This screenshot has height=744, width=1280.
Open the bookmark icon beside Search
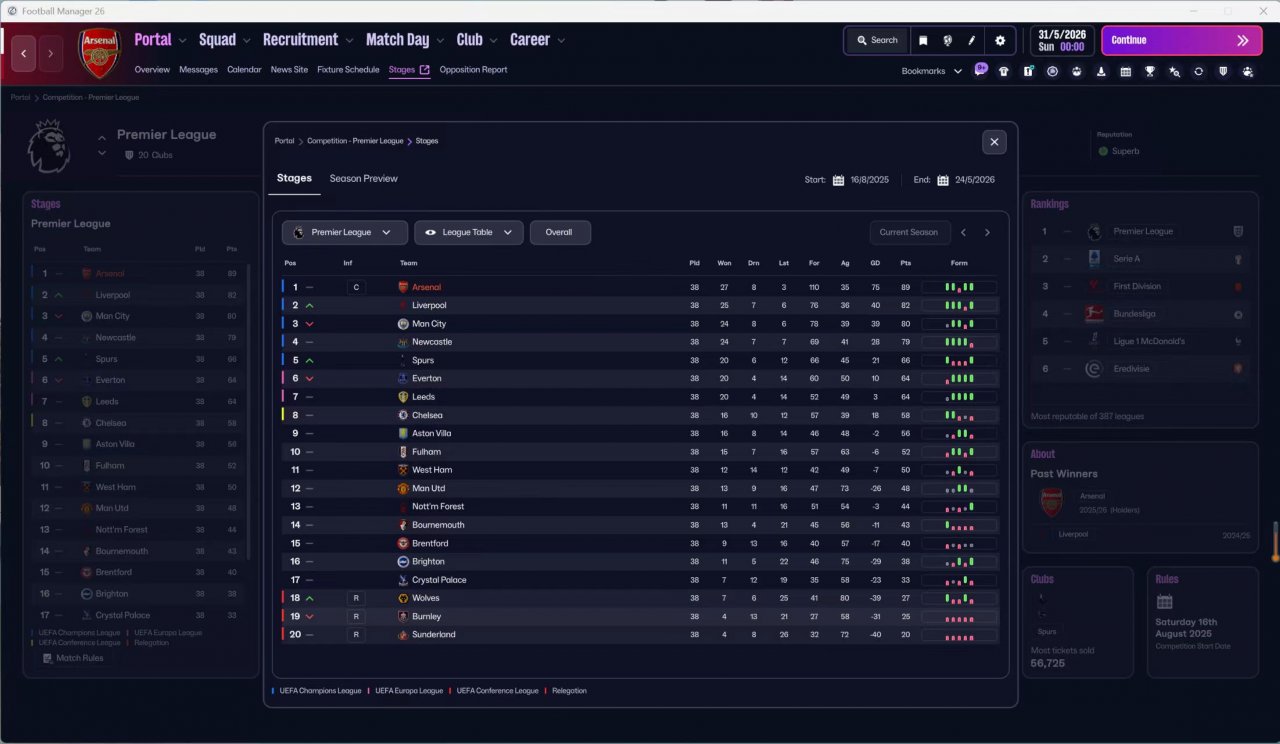click(923, 41)
